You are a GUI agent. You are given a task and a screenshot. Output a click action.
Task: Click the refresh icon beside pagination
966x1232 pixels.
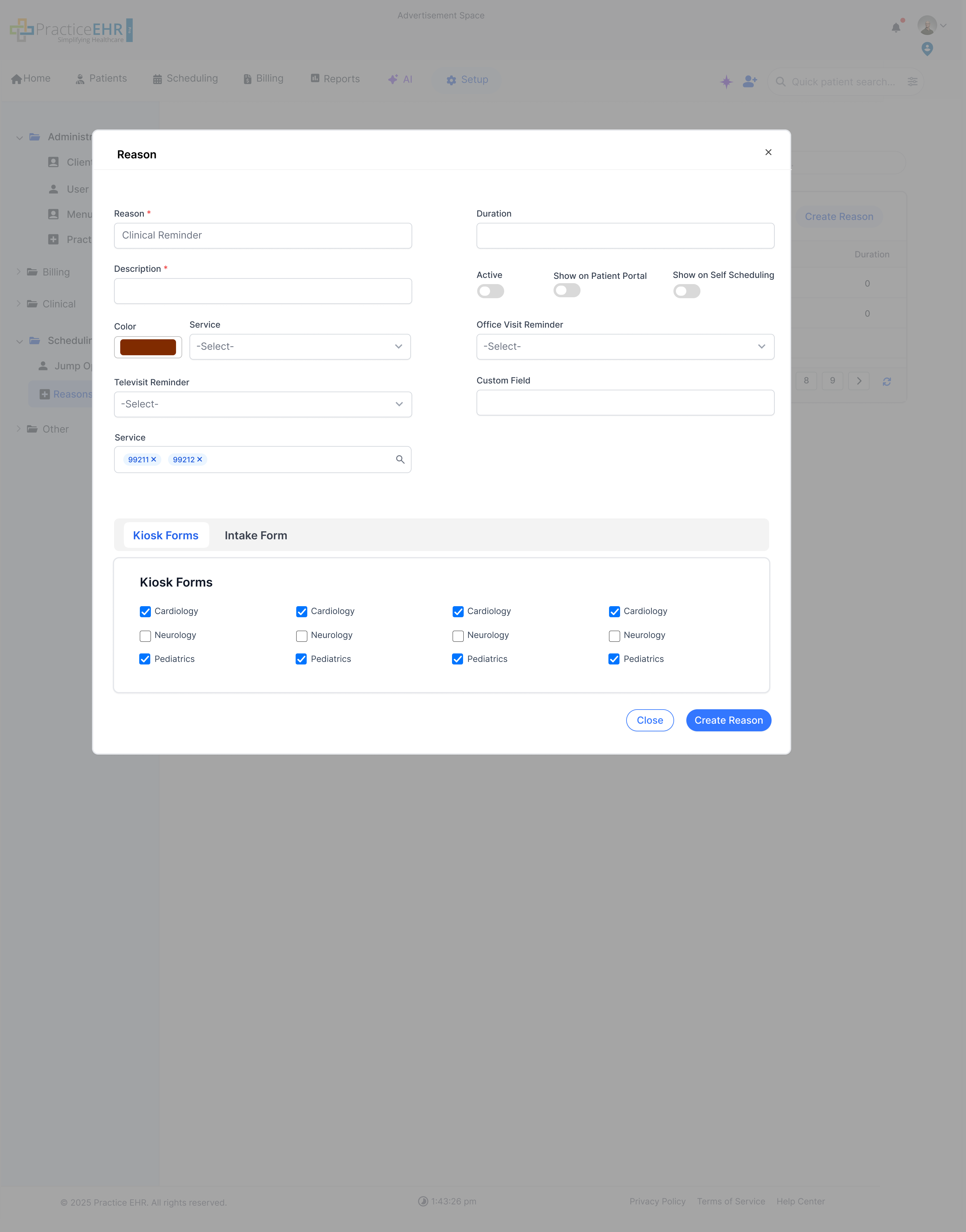click(887, 381)
